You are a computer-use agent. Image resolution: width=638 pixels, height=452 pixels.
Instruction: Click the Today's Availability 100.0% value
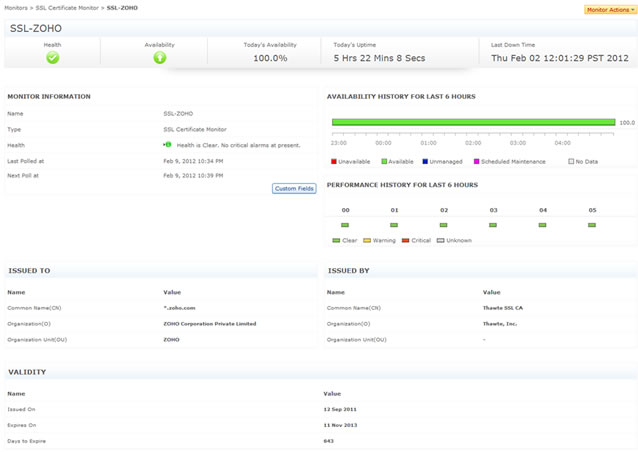[x=270, y=58]
